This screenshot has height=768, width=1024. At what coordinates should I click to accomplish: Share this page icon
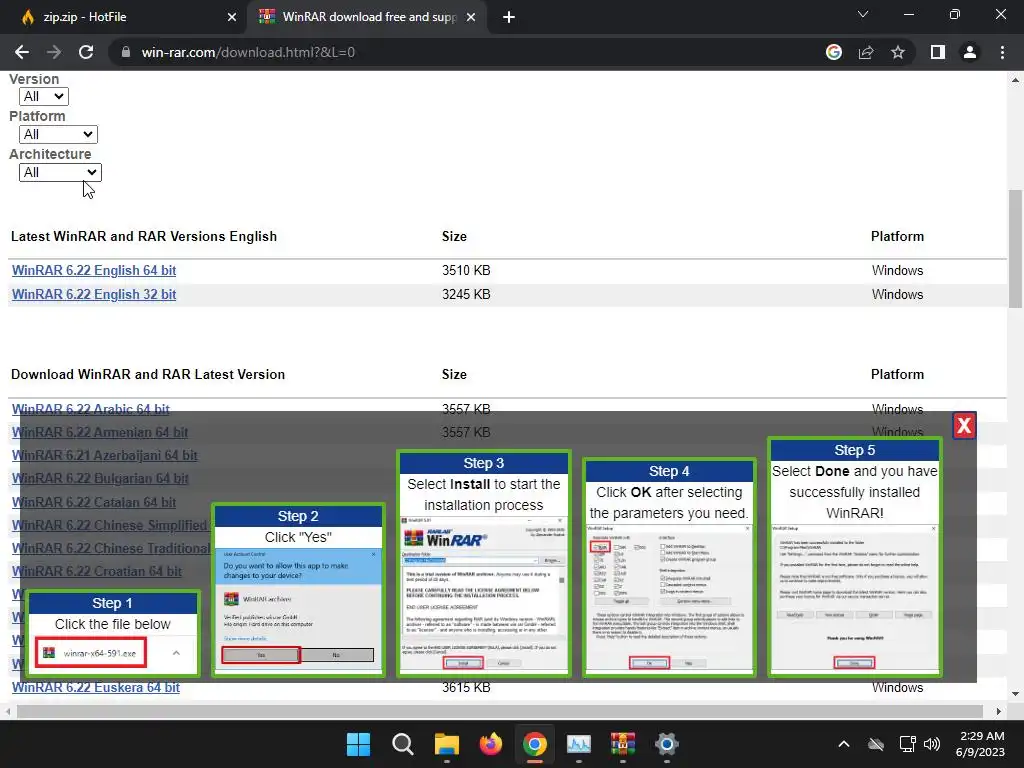(x=866, y=52)
